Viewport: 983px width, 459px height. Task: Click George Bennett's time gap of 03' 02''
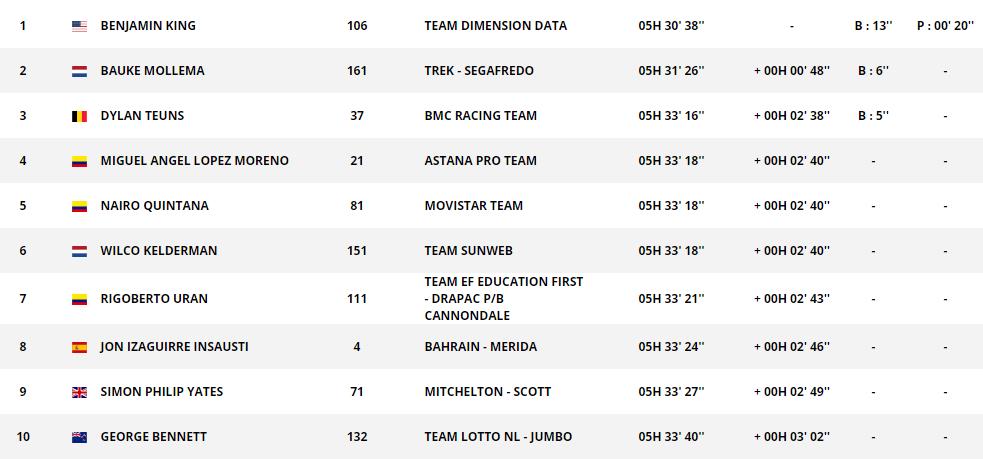click(x=791, y=437)
